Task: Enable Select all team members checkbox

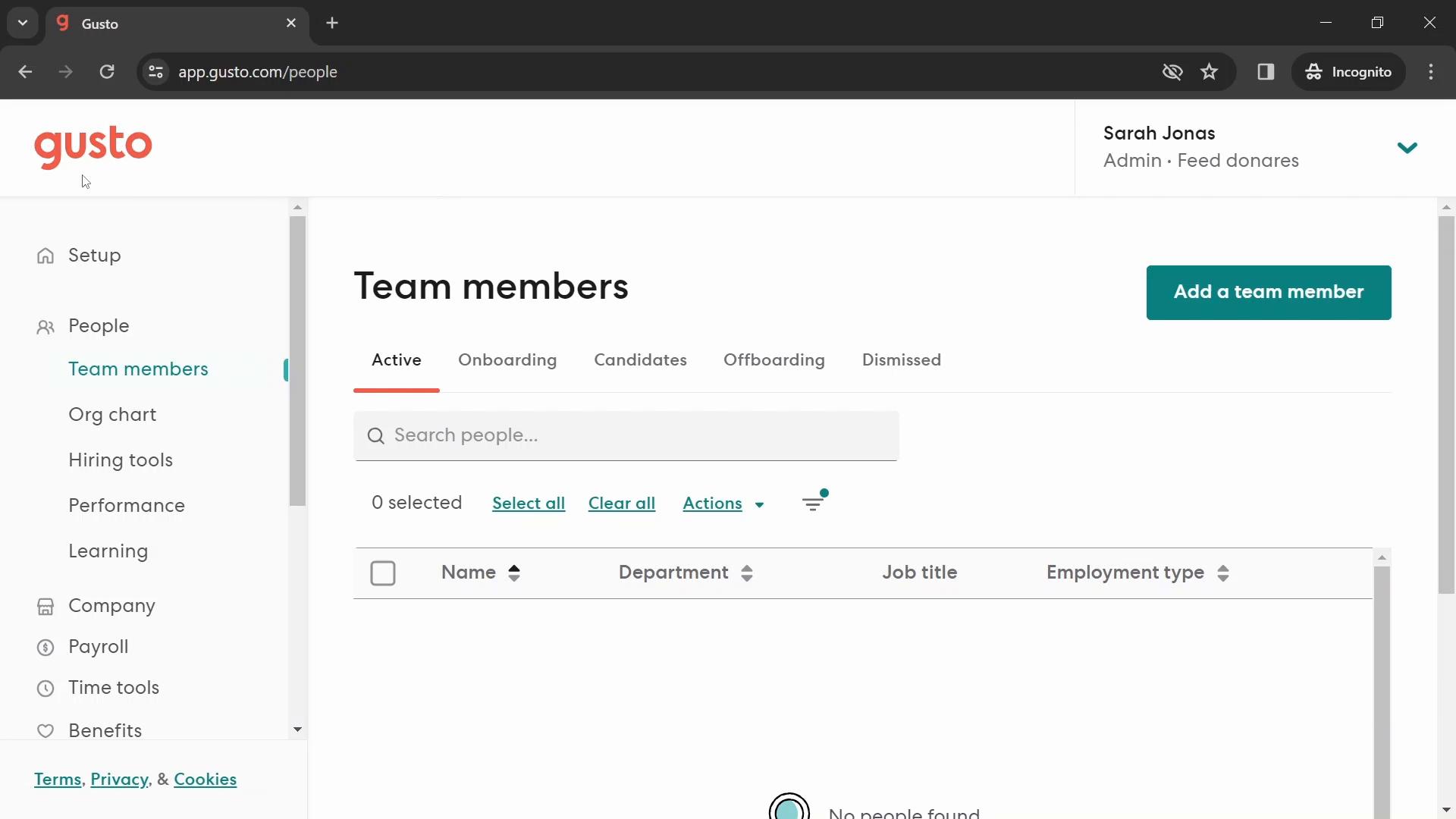Action: tap(383, 573)
